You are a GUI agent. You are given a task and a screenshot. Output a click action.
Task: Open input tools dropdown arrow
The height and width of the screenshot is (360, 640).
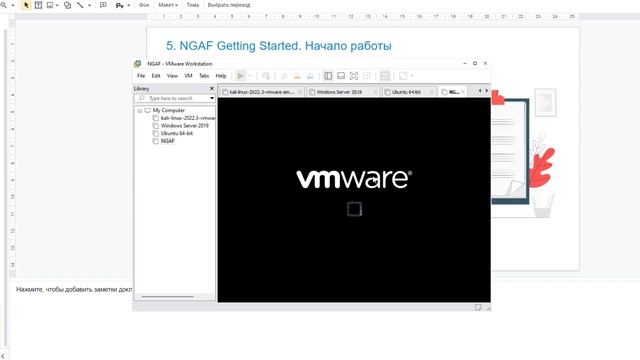[x=129, y=5]
